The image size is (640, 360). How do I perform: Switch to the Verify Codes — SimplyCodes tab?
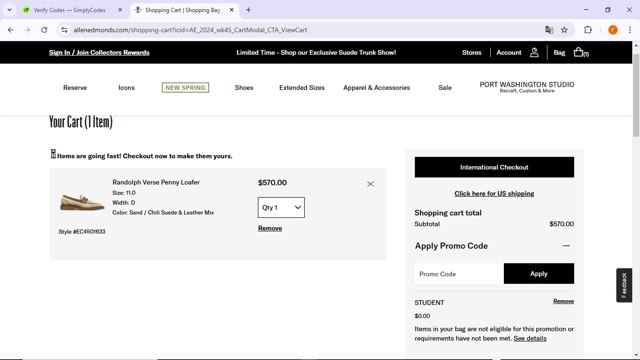click(69, 10)
